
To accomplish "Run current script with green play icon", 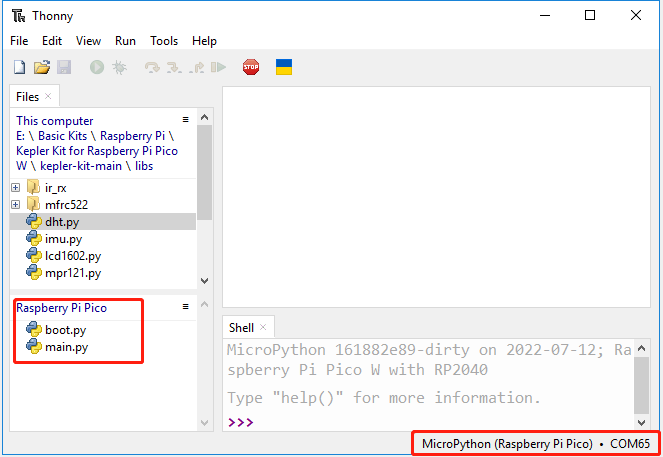I will pos(97,67).
